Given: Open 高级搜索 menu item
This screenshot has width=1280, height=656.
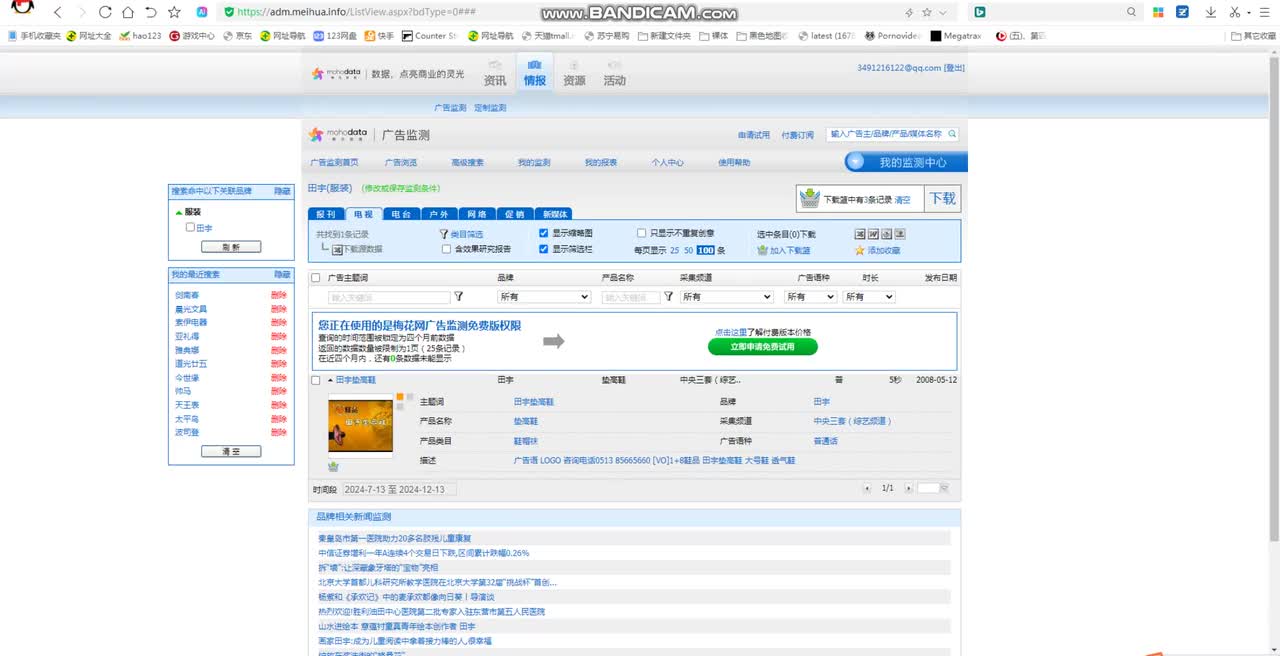Looking at the screenshot, I should pyautogui.click(x=467, y=162).
